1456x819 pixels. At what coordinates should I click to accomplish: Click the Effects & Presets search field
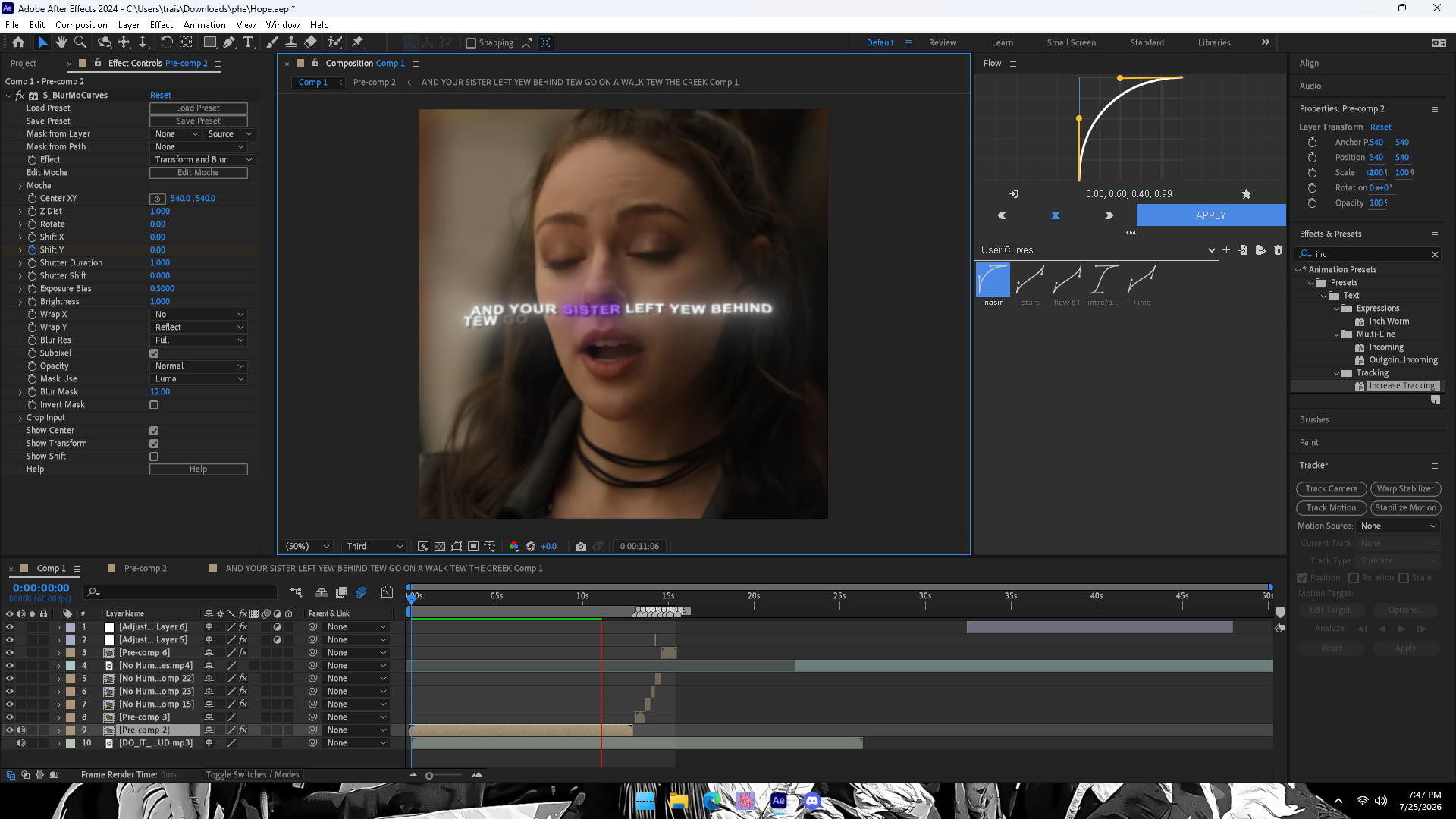pyautogui.click(x=1369, y=255)
